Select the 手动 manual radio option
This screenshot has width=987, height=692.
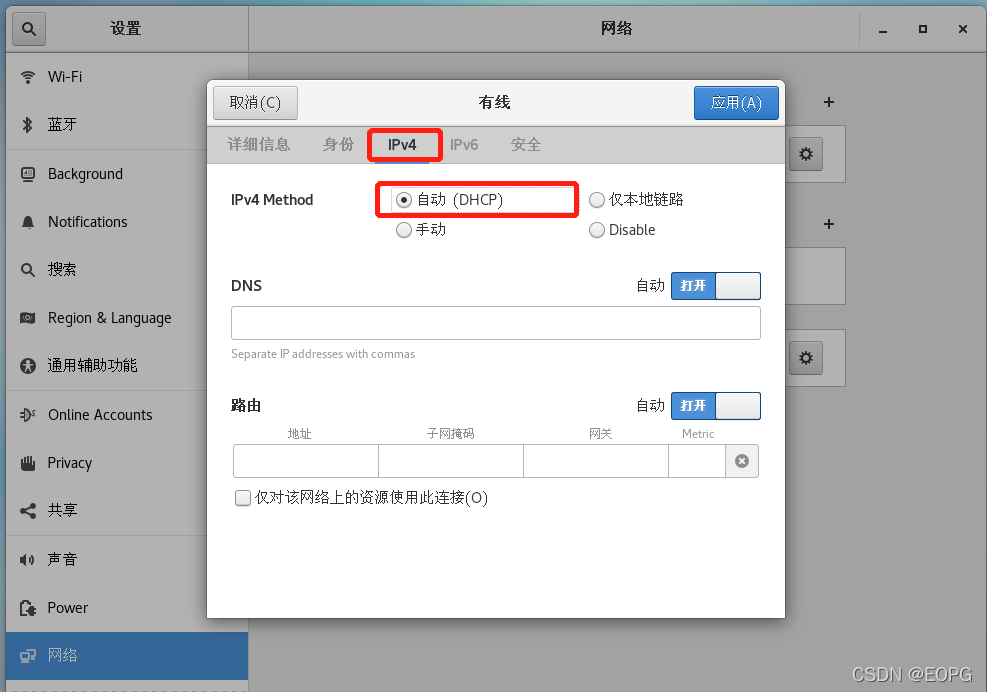(420, 230)
